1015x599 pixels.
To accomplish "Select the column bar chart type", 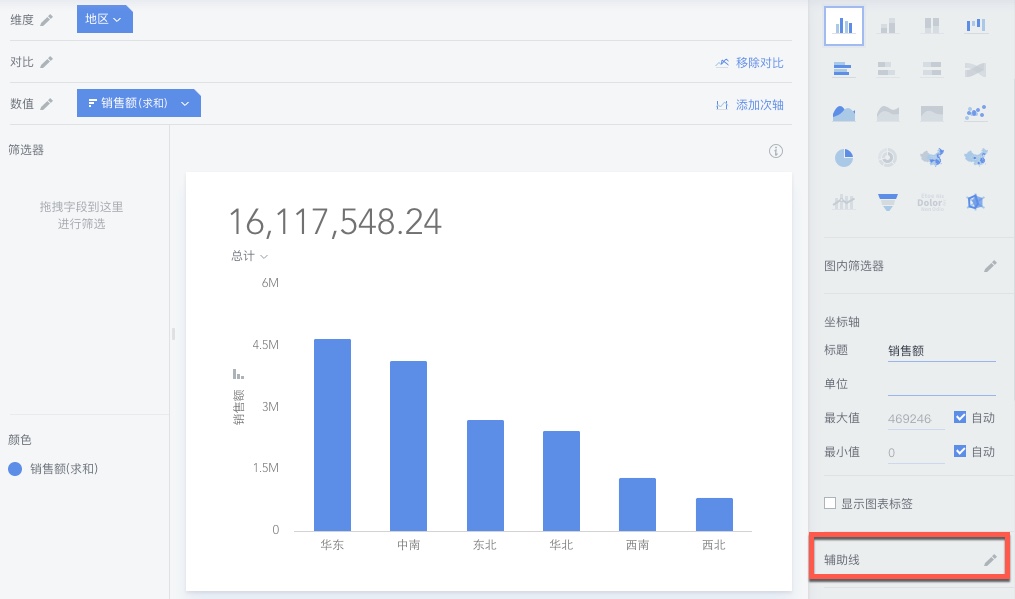I will coord(843,26).
